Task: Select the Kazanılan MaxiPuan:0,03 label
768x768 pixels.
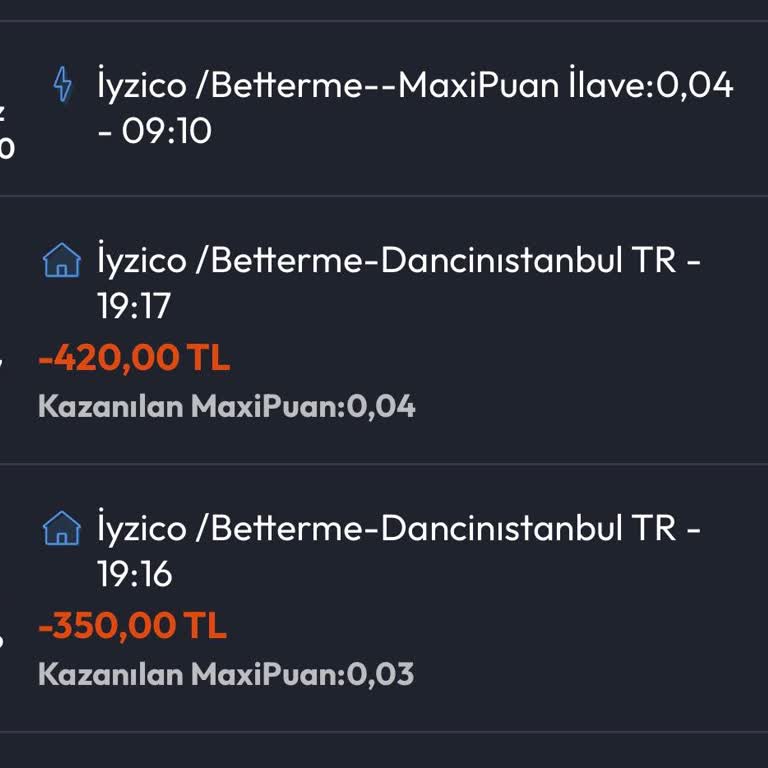Action: [226, 674]
